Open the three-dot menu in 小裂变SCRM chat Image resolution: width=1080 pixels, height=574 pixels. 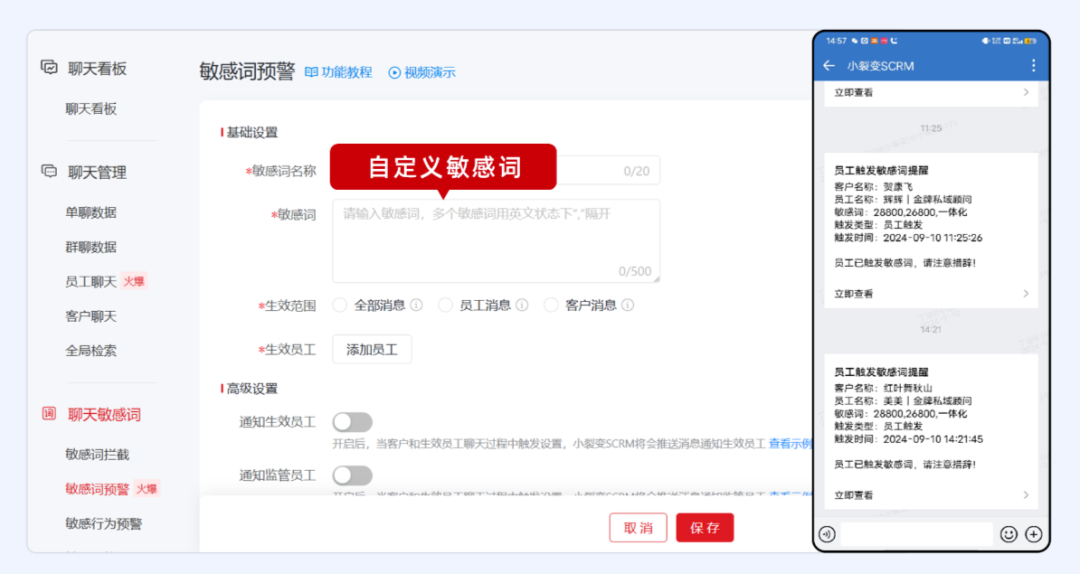pyautogui.click(x=1033, y=66)
